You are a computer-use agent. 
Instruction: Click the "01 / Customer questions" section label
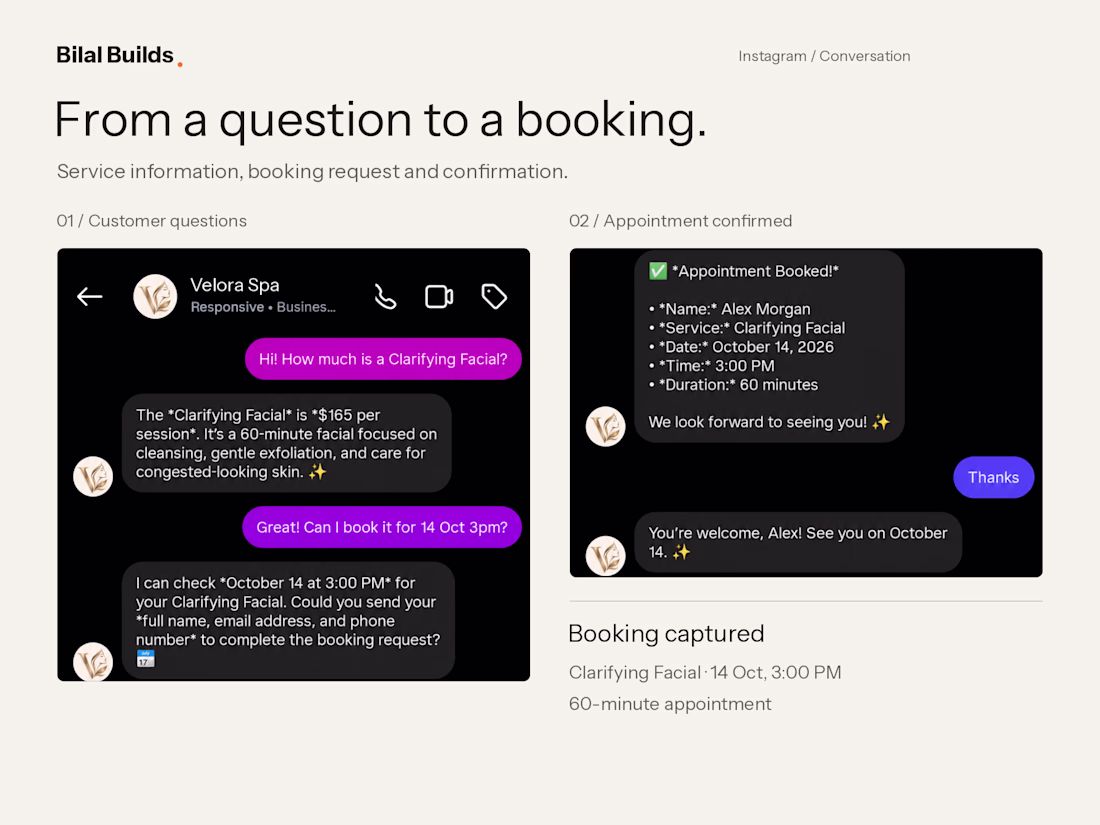pyautogui.click(x=152, y=221)
